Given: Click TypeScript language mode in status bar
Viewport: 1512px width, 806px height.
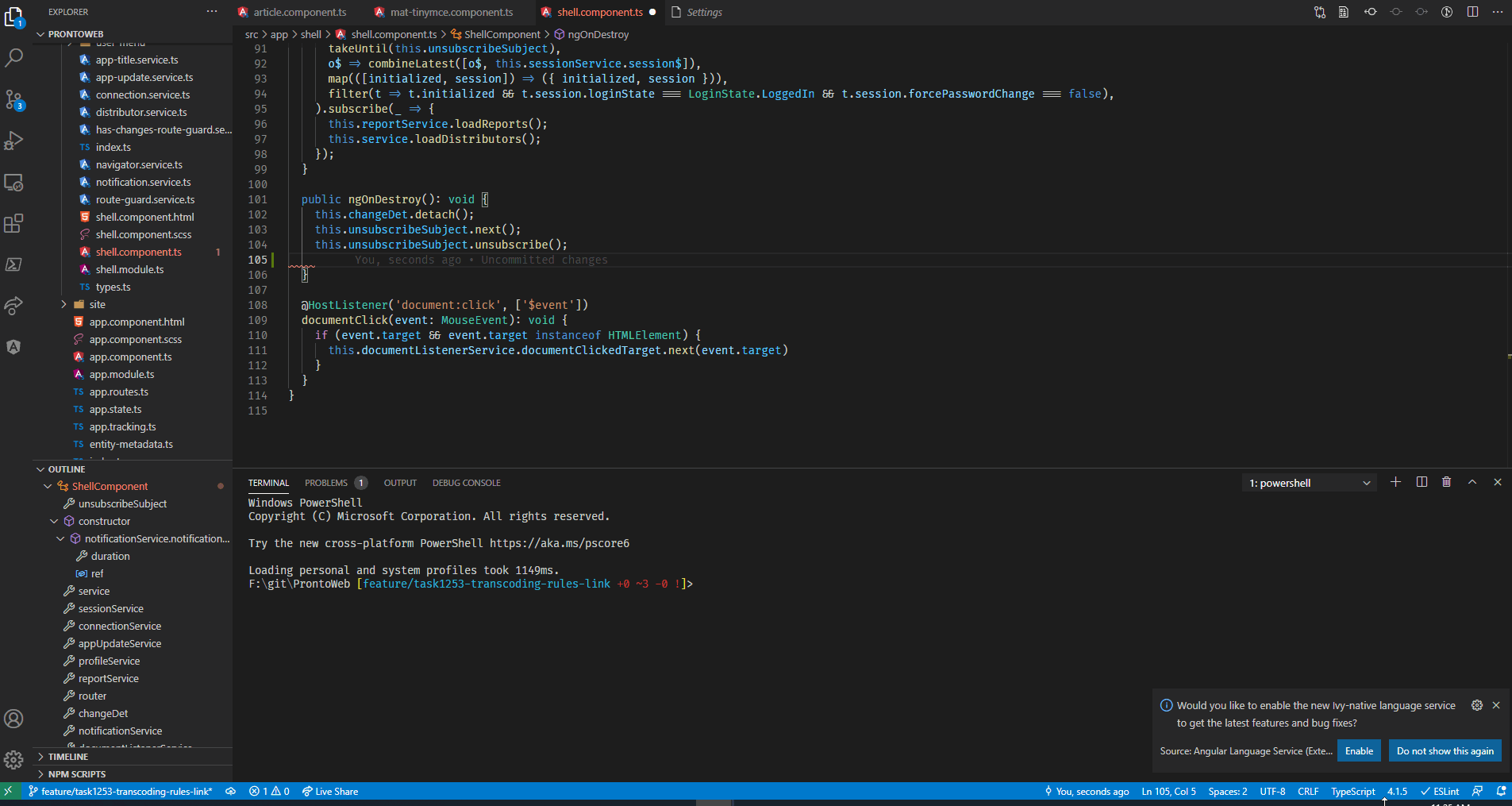Looking at the screenshot, I should point(1352,792).
